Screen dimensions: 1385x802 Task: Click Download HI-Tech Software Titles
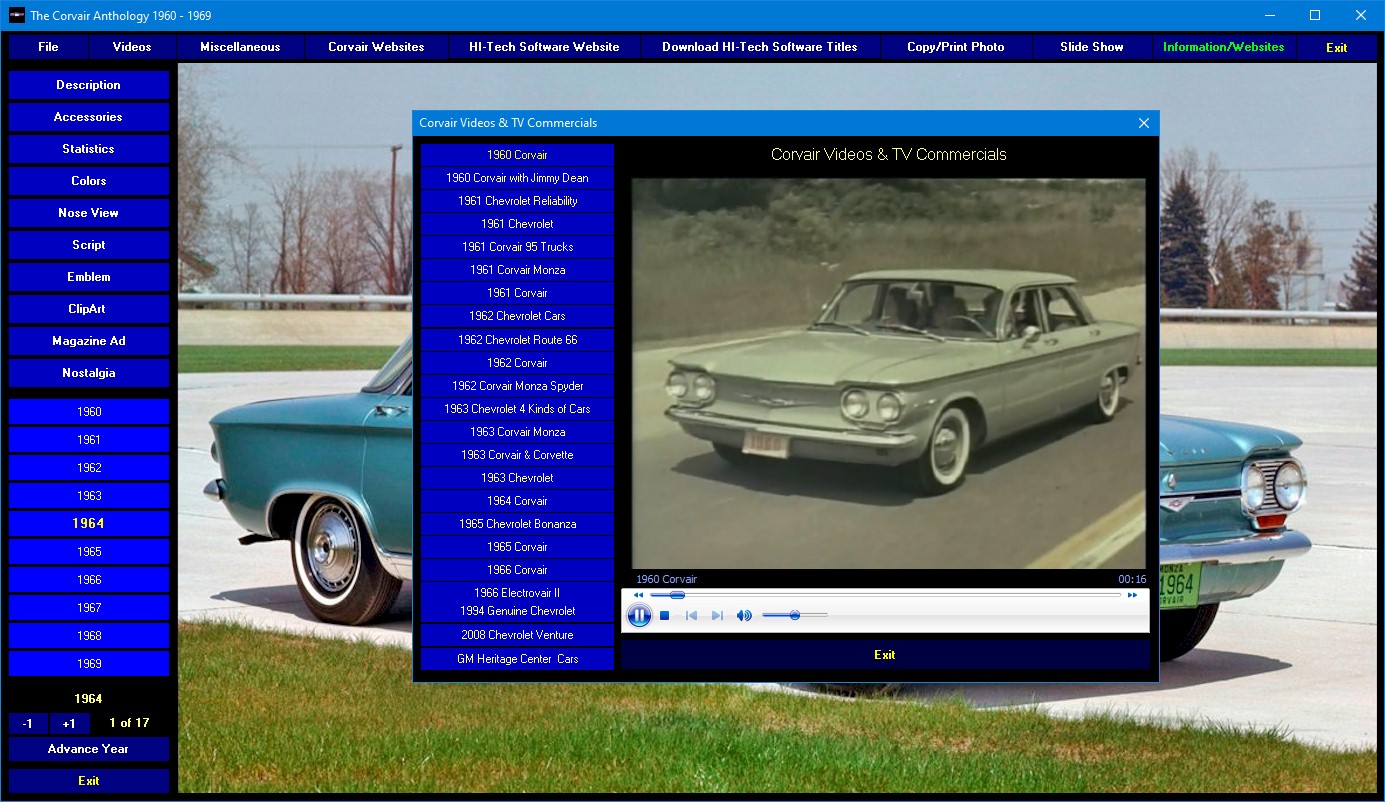[760, 47]
